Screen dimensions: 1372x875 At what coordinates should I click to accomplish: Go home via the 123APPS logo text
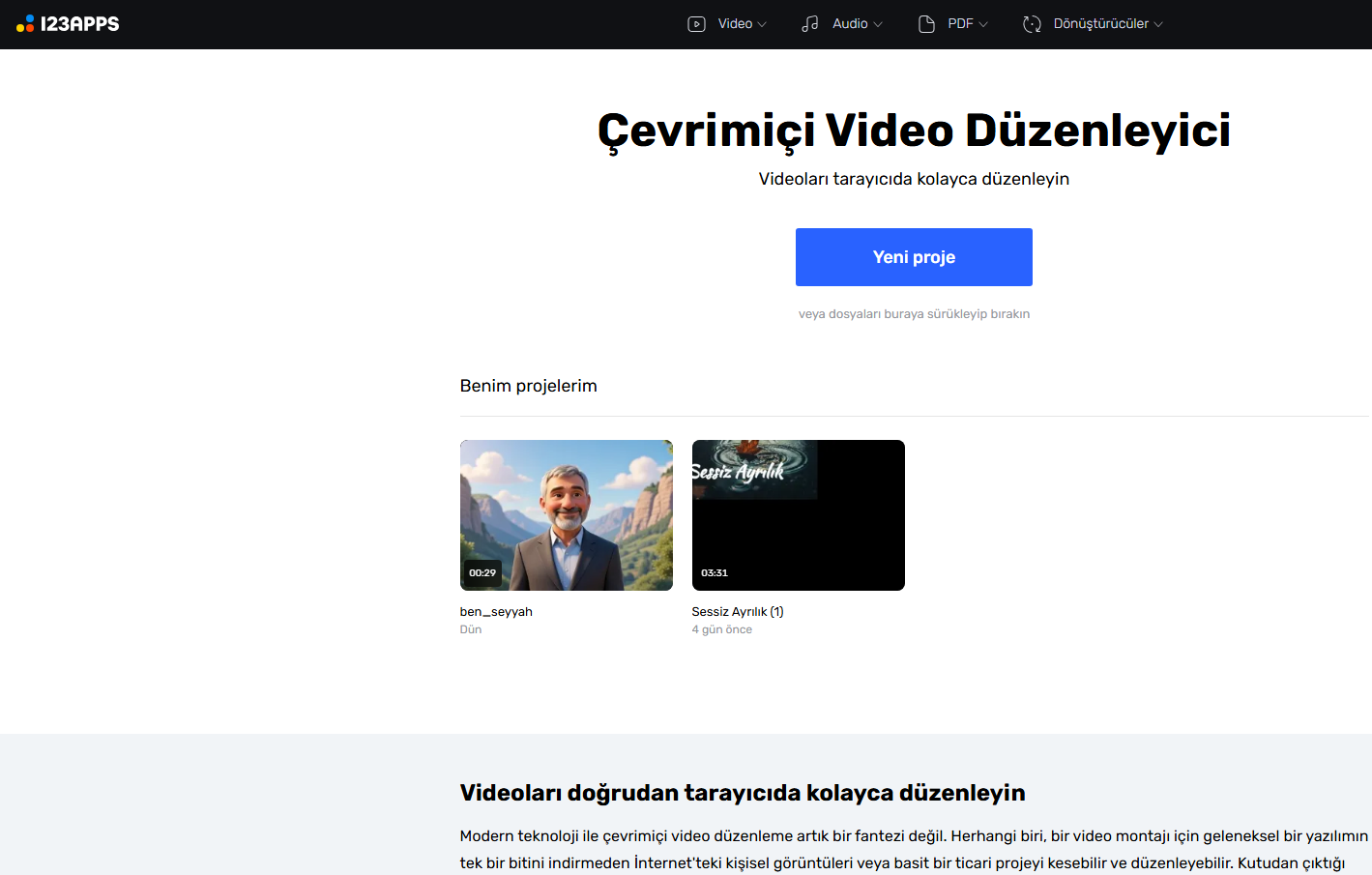tap(80, 24)
